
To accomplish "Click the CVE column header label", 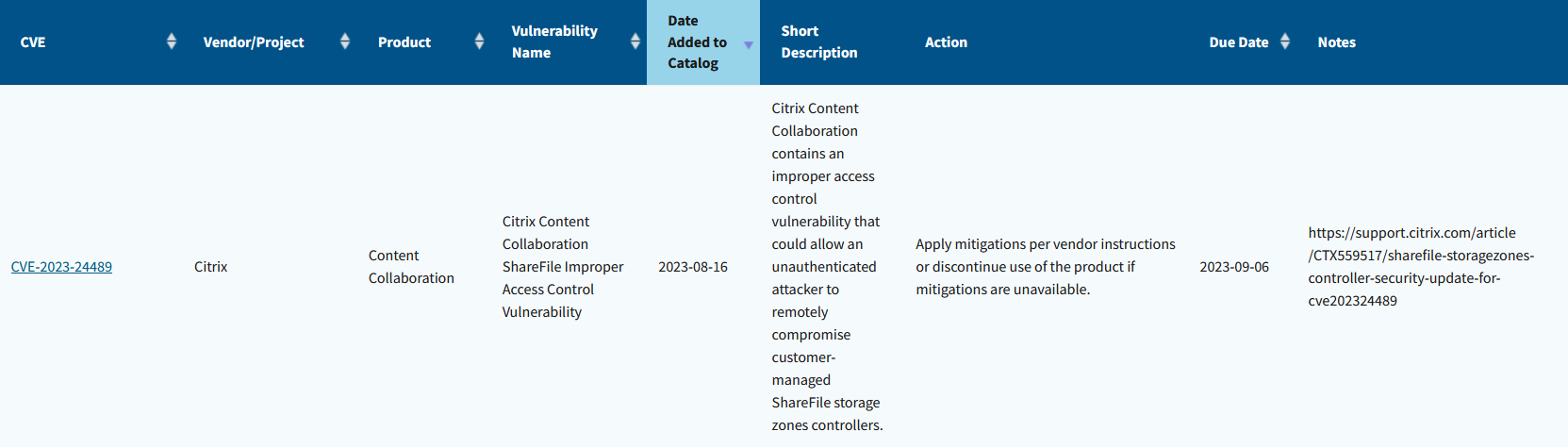I will [x=33, y=42].
